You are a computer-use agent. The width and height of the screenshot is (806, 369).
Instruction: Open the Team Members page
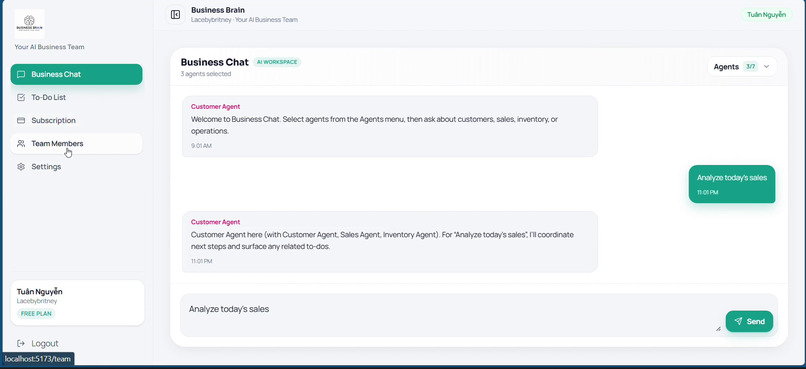coord(77,143)
